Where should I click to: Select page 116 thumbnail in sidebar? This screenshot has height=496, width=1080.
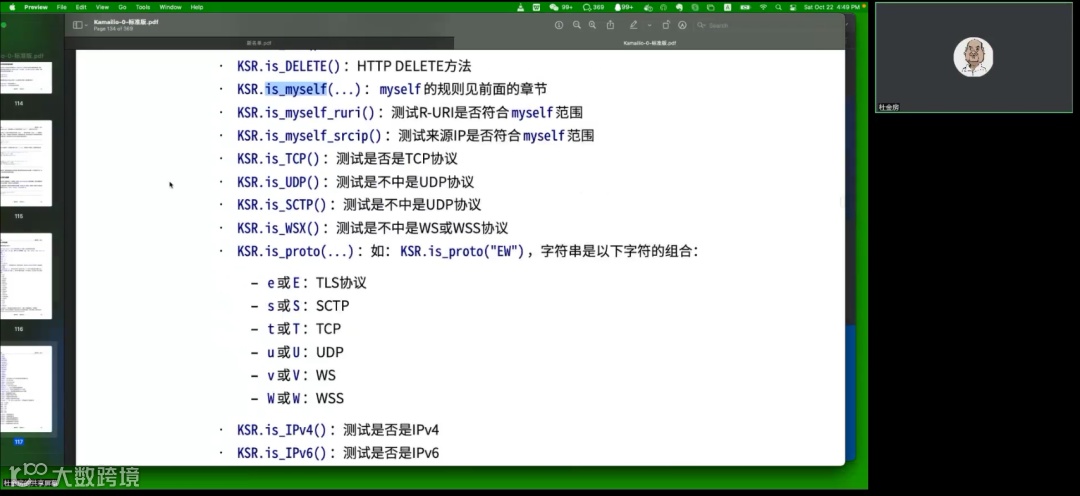[25, 276]
